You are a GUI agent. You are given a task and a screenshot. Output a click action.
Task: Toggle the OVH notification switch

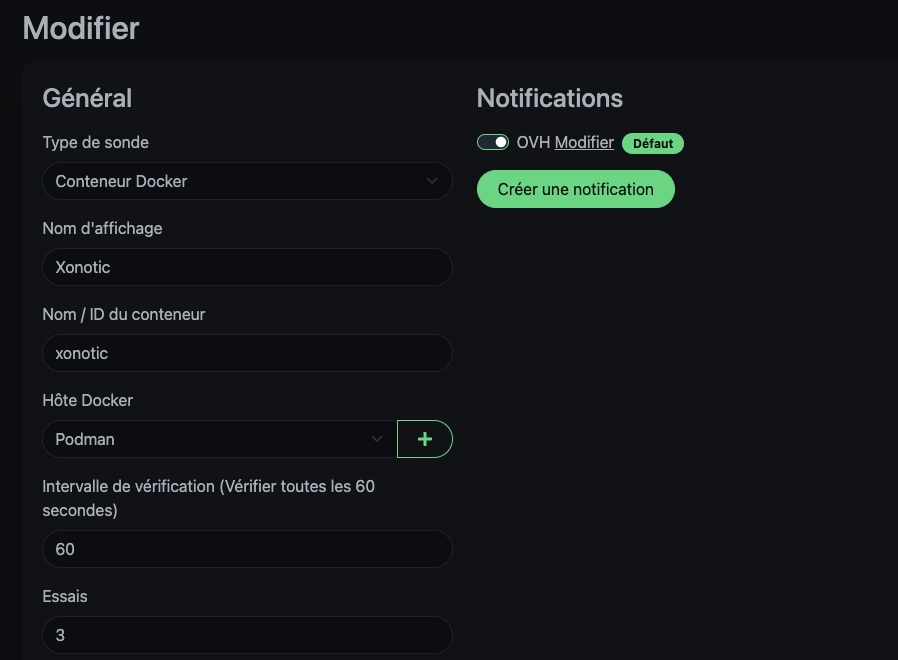(x=493, y=142)
